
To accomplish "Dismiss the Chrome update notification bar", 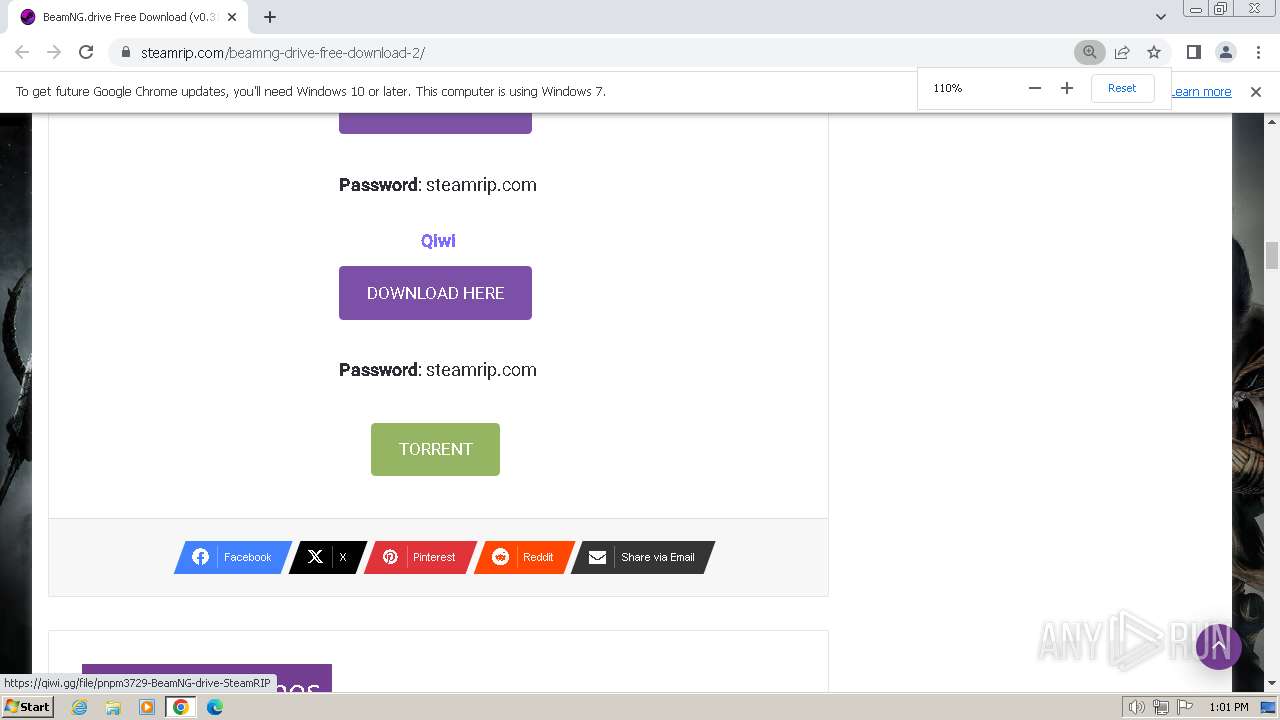I will point(1256,91).
